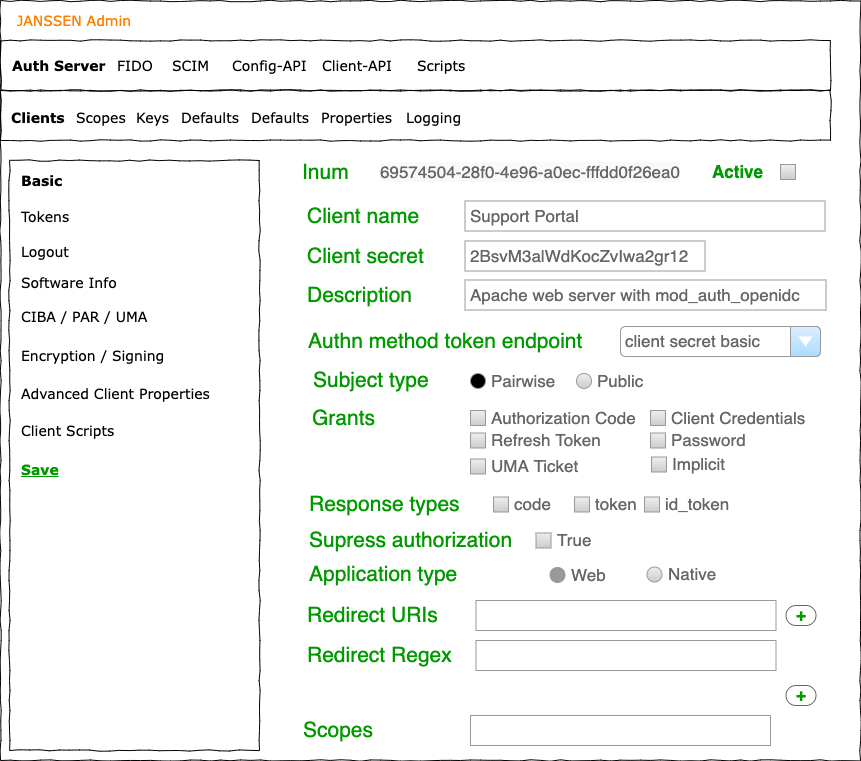The height and width of the screenshot is (761, 861).
Task: Click the Save link
Action: point(40,470)
